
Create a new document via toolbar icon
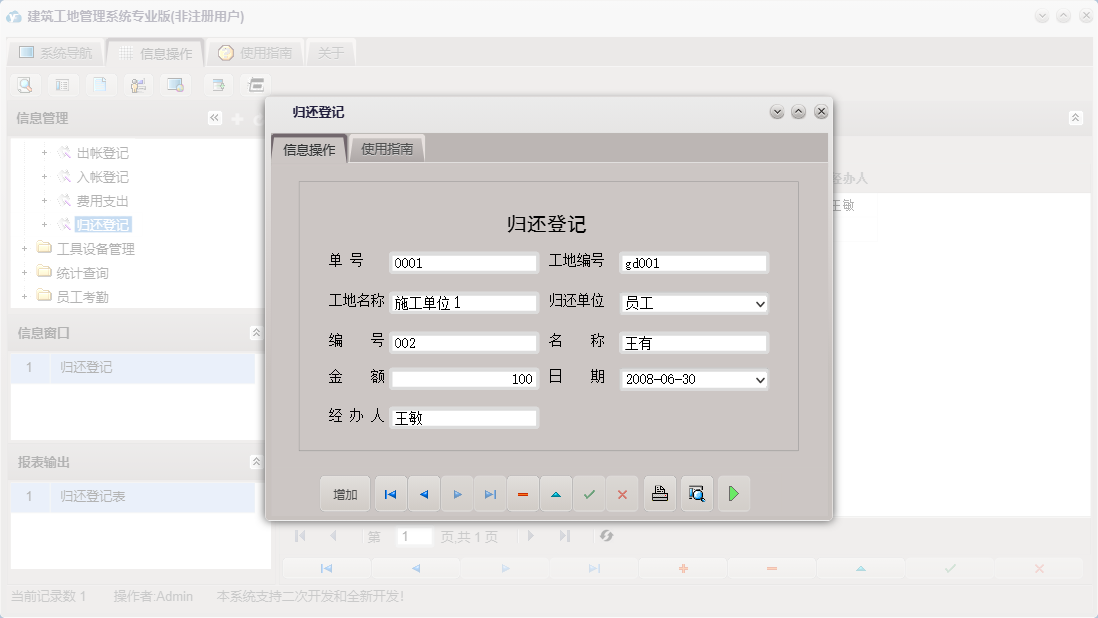pos(101,85)
